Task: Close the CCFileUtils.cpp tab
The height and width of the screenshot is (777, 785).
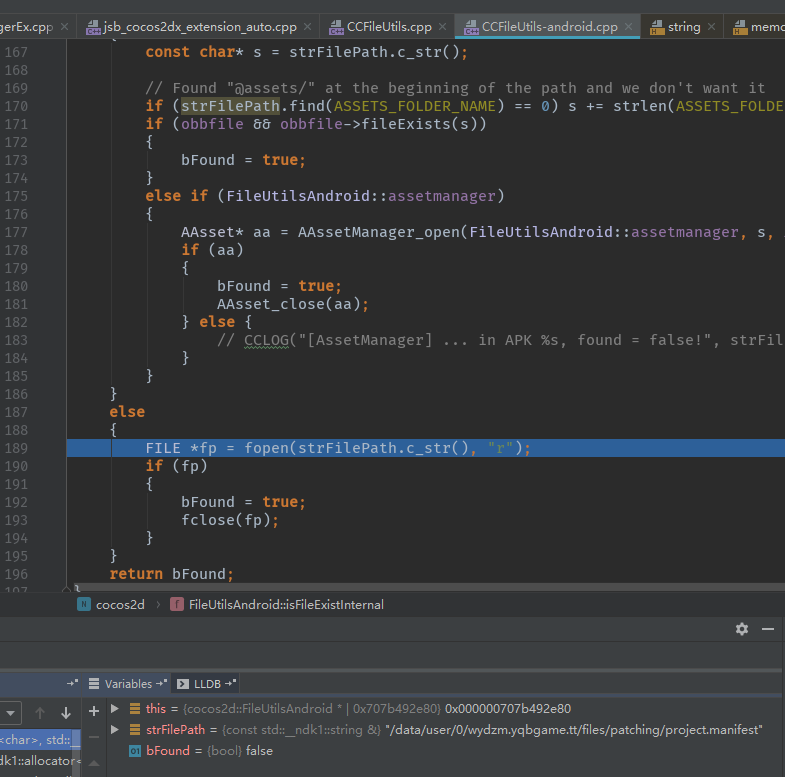Action: pyautogui.click(x=444, y=27)
